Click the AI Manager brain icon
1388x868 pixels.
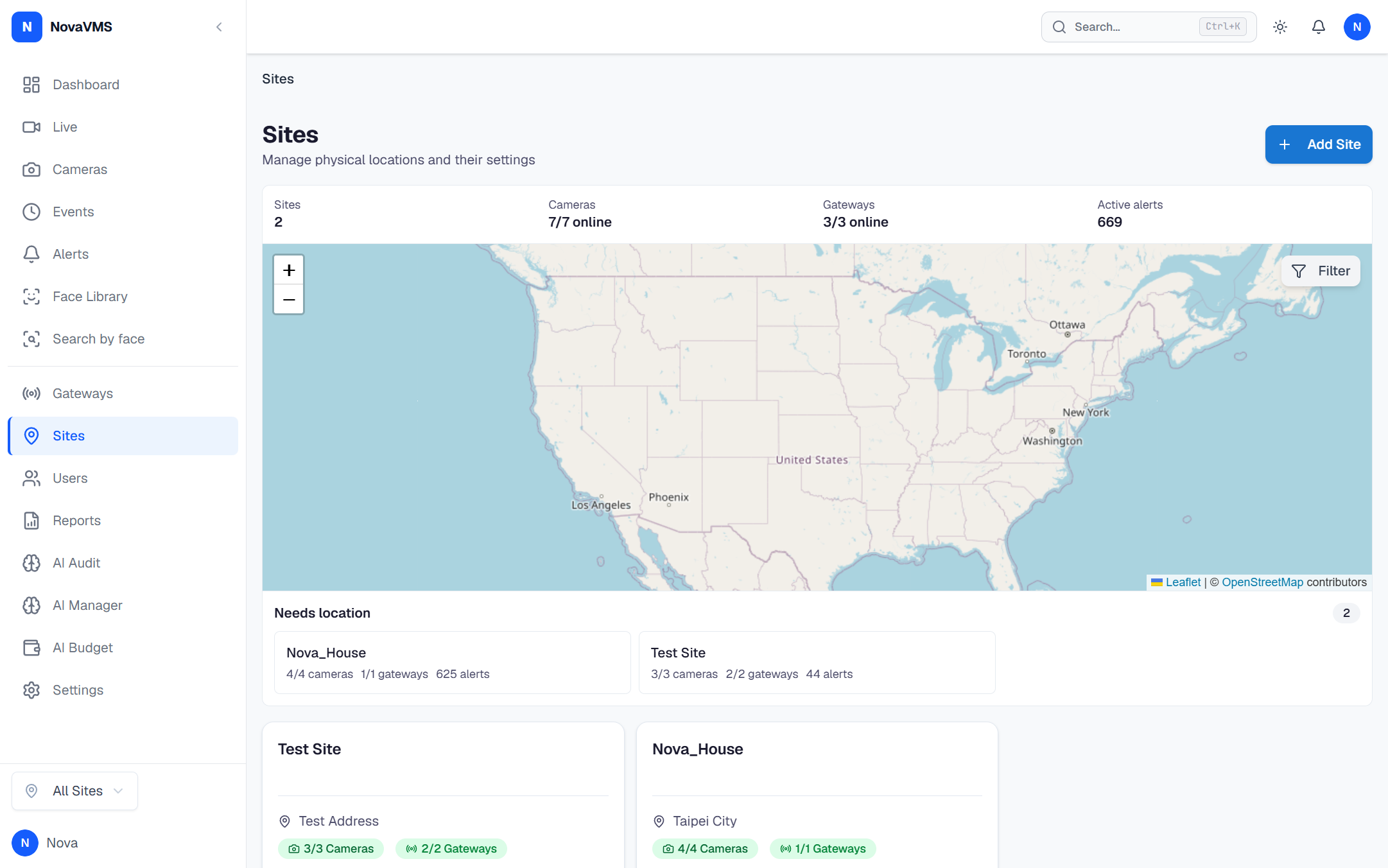click(31, 605)
